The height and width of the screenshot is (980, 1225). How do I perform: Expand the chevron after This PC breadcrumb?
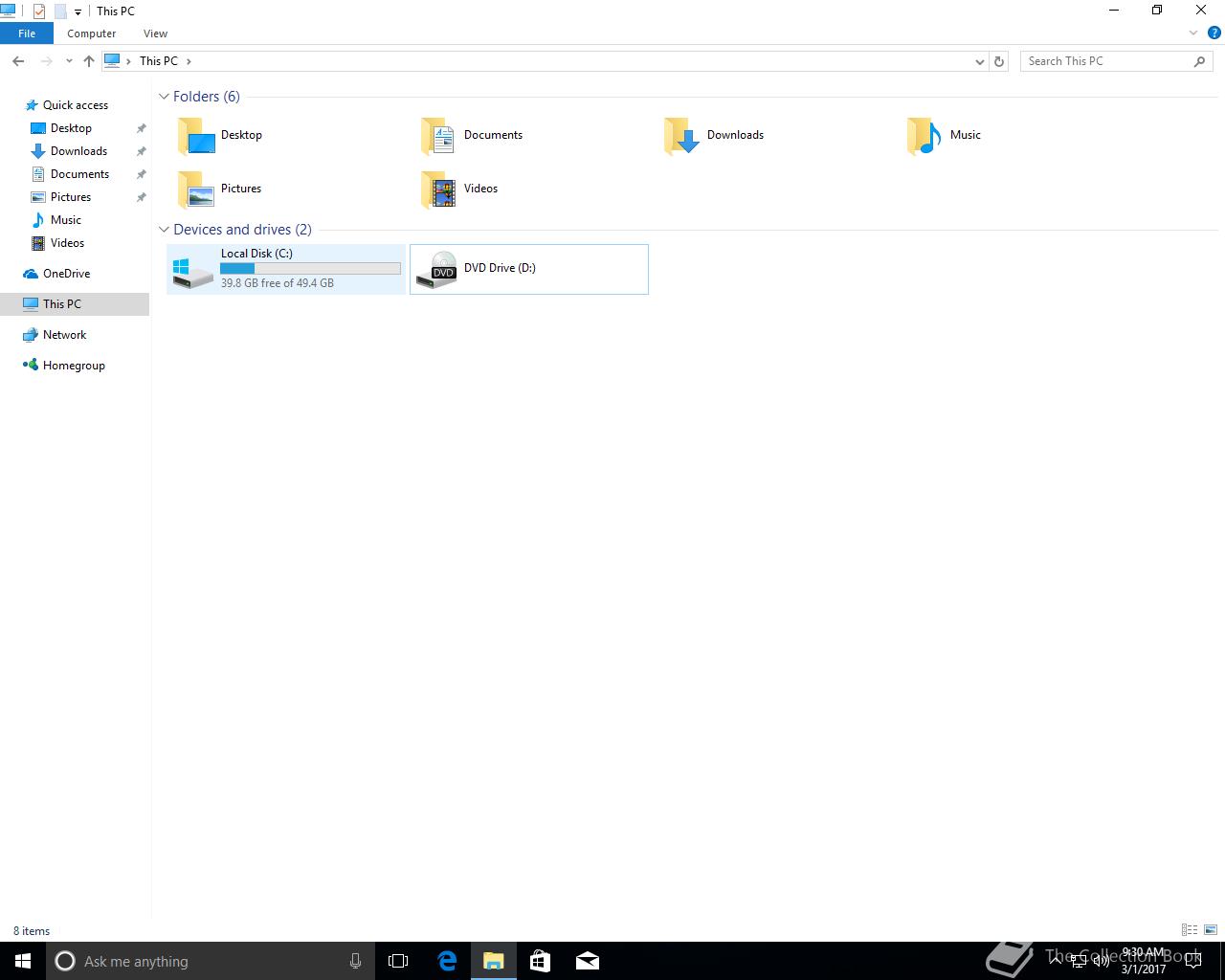click(x=189, y=61)
